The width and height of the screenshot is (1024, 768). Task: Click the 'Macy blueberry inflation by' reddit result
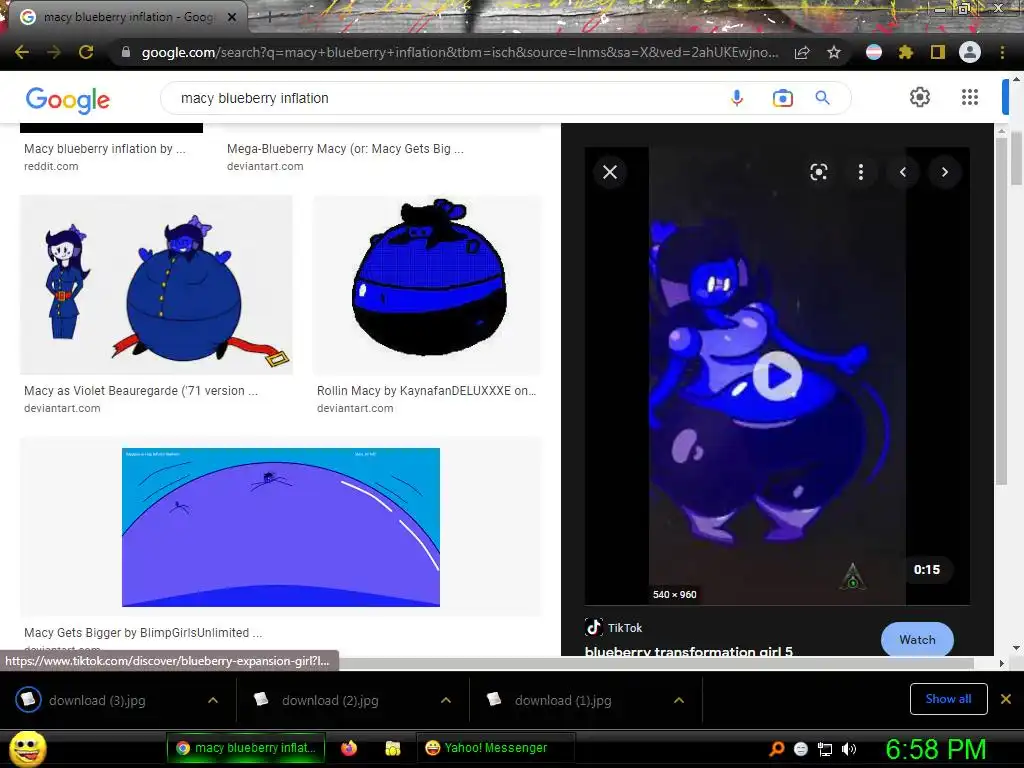tap(104, 149)
